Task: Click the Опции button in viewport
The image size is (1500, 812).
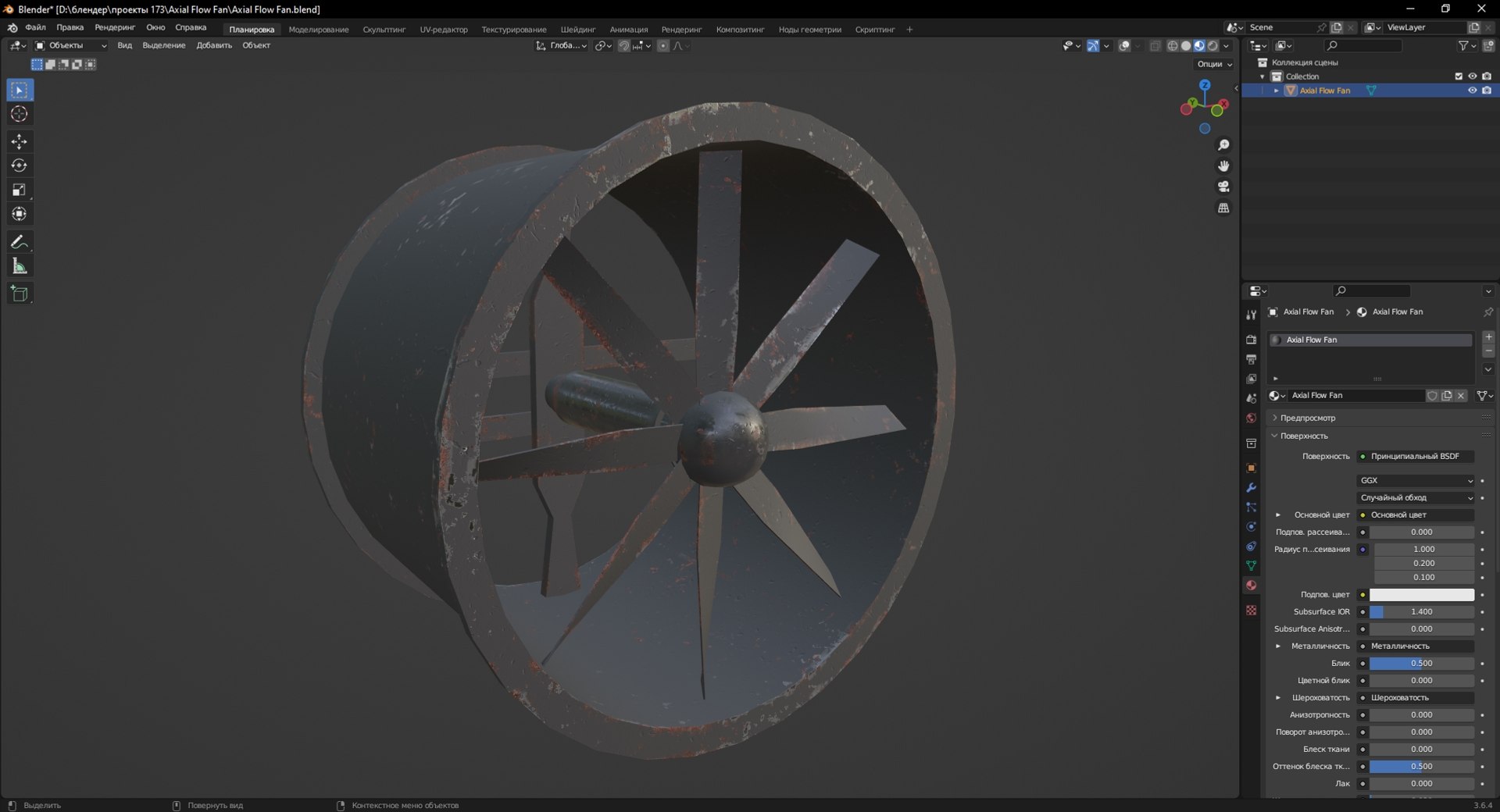Action: pyautogui.click(x=1214, y=64)
